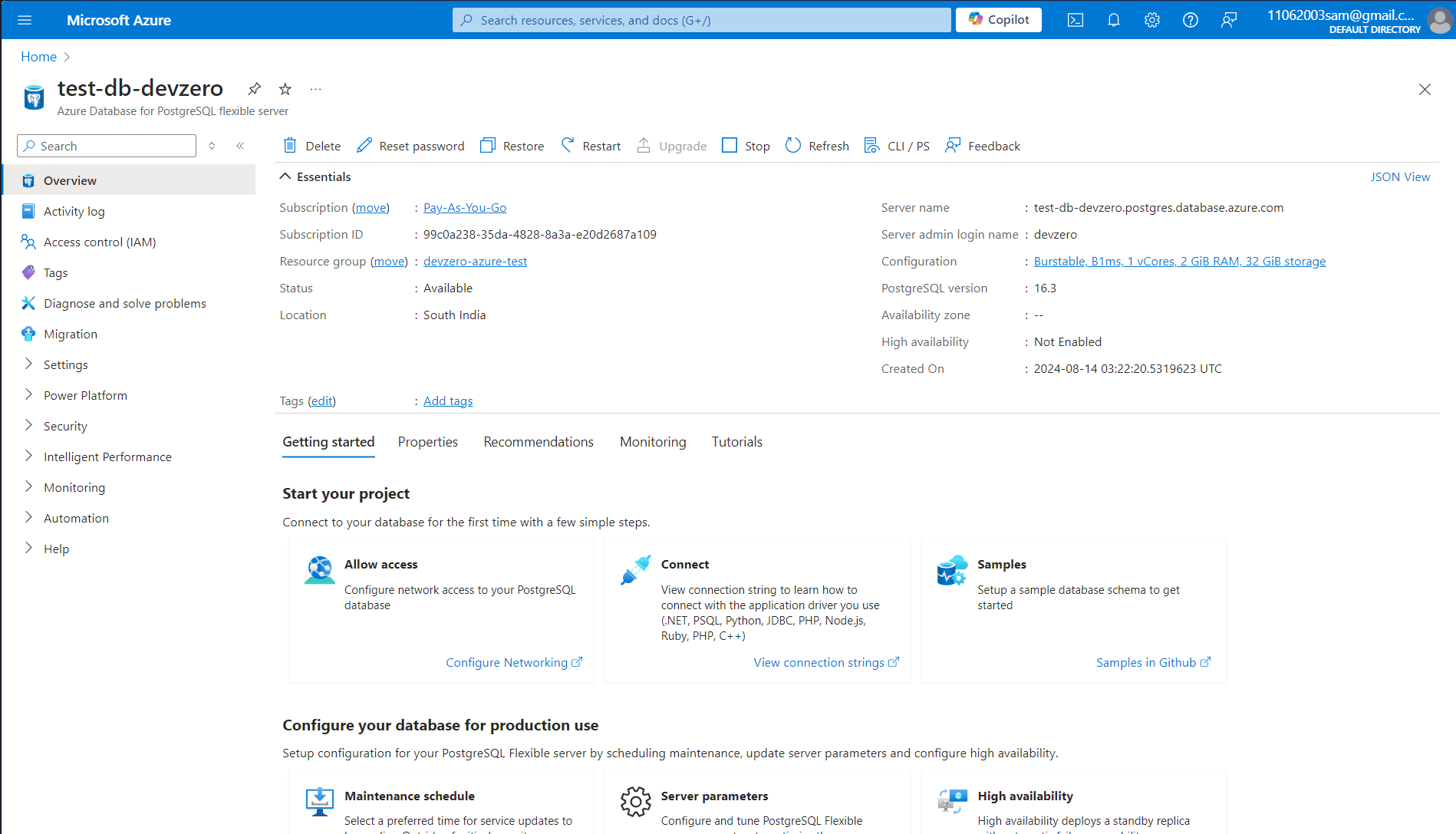The width and height of the screenshot is (1456, 834).
Task: Delete the PostgreSQL server
Action: pyautogui.click(x=311, y=145)
